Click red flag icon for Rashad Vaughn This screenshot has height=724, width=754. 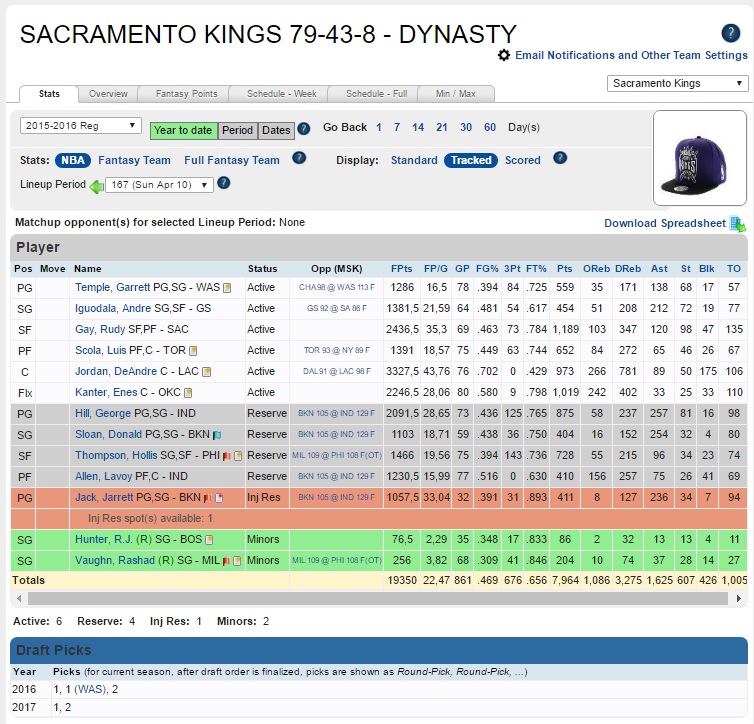(x=226, y=561)
